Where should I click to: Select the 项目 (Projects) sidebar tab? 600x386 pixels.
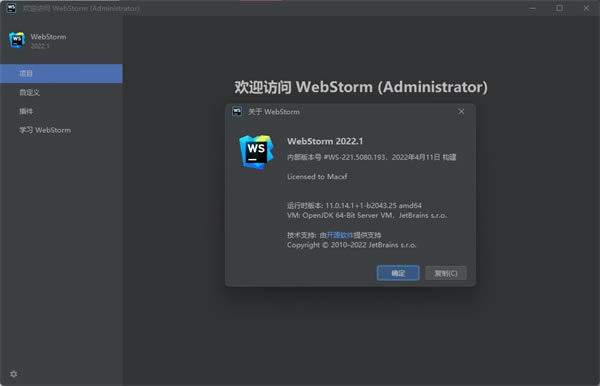[61, 73]
